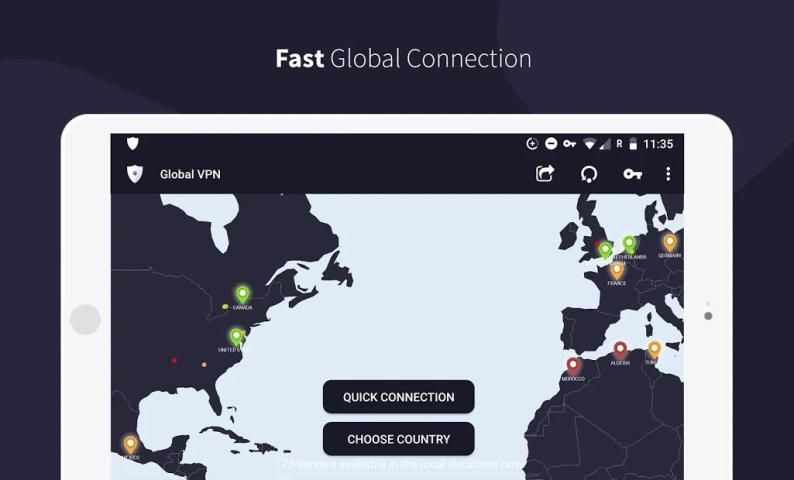Select the Tunisia server pin
This screenshot has height=480, width=794.
click(x=654, y=348)
